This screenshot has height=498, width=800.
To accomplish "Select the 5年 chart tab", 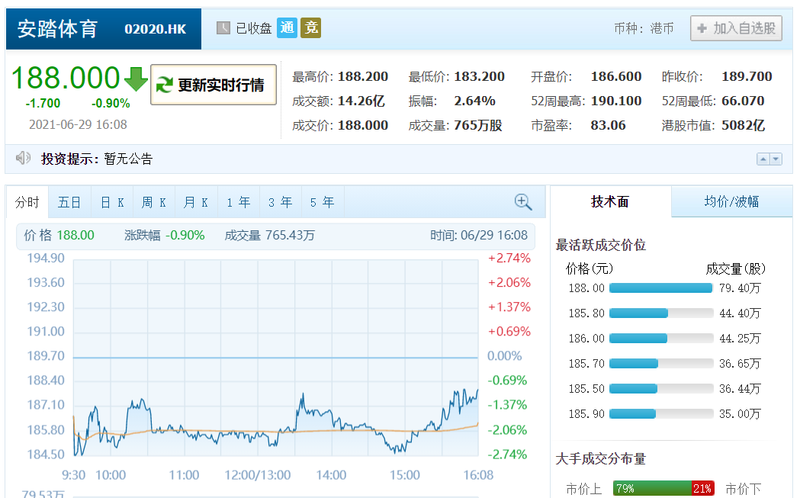I will pyautogui.click(x=322, y=203).
